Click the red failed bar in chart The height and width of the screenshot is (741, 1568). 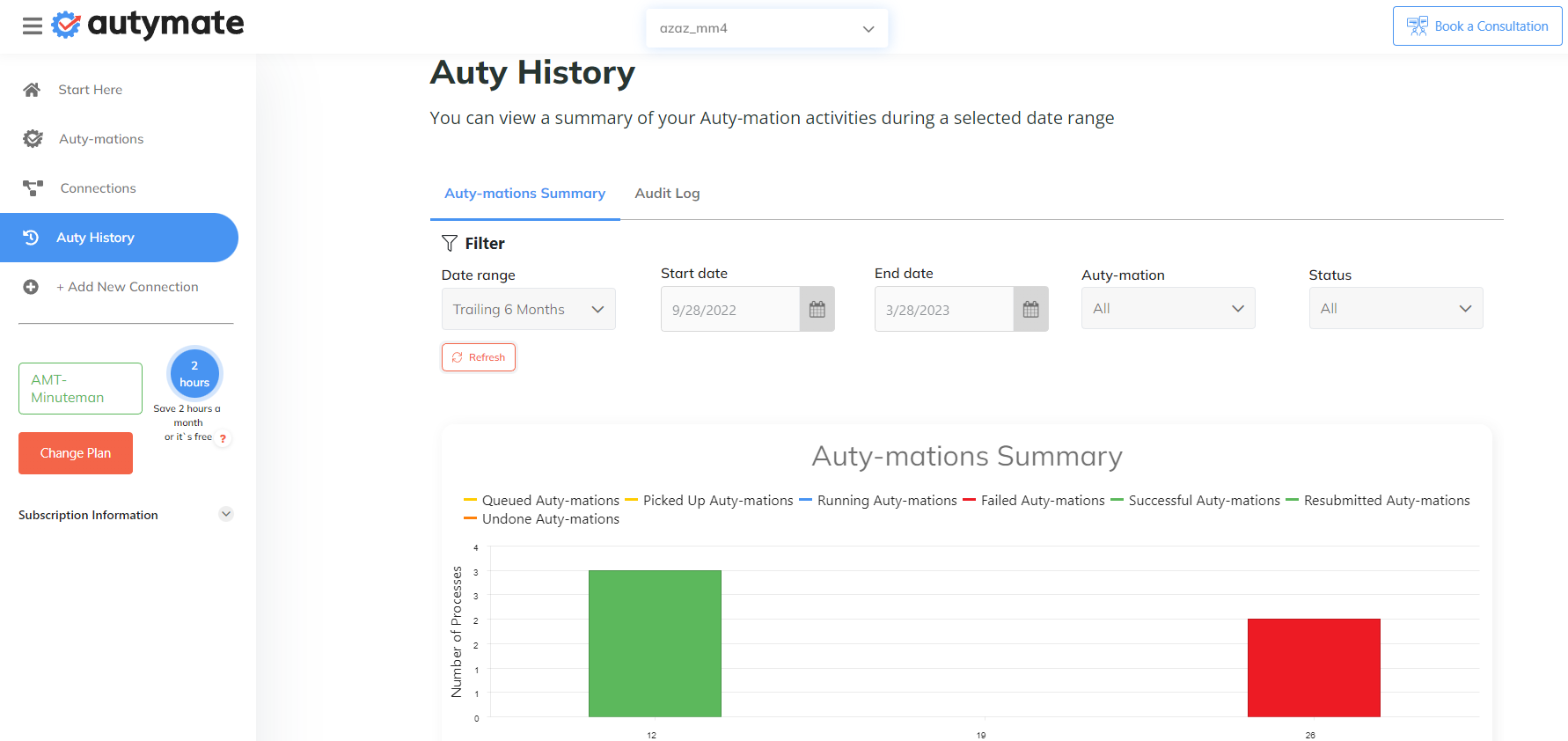tap(1314, 668)
